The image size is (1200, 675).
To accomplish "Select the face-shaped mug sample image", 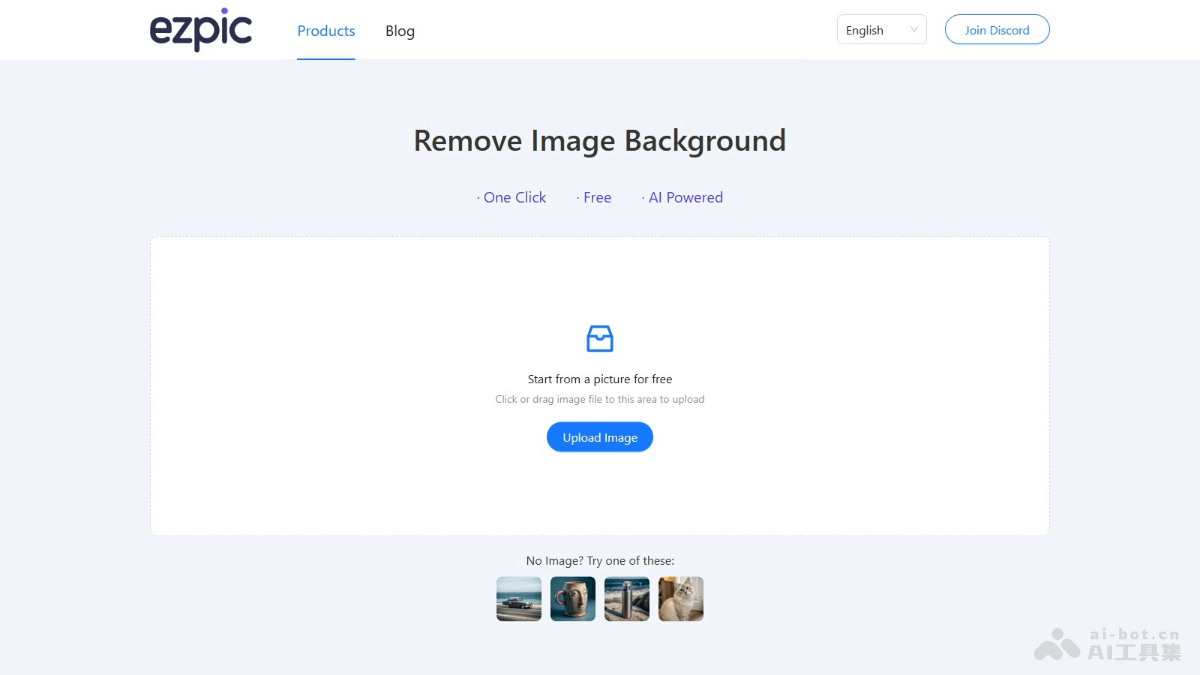I will [x=572, y=598].
